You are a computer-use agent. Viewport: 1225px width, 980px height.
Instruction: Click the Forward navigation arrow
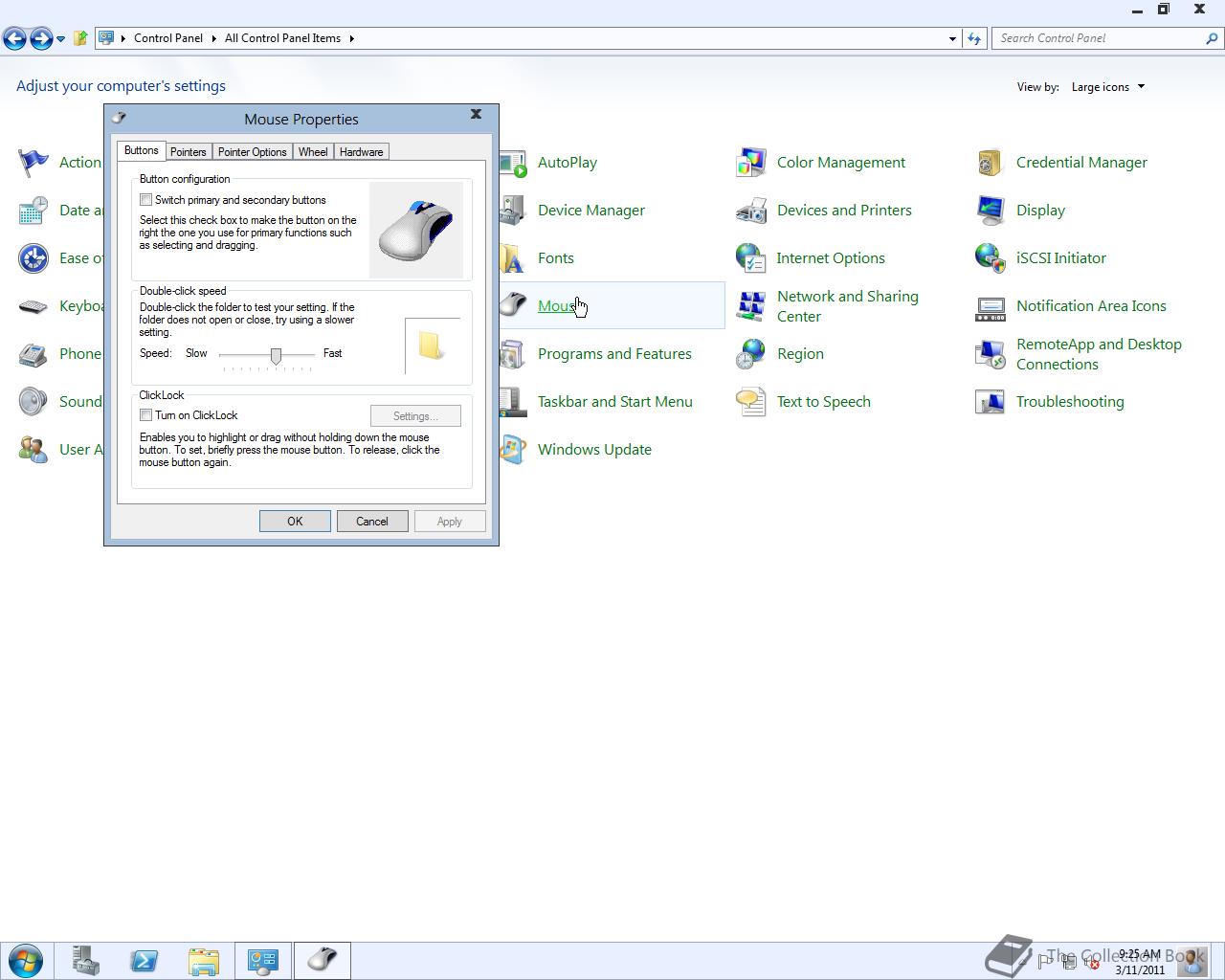tap(41, 38)
